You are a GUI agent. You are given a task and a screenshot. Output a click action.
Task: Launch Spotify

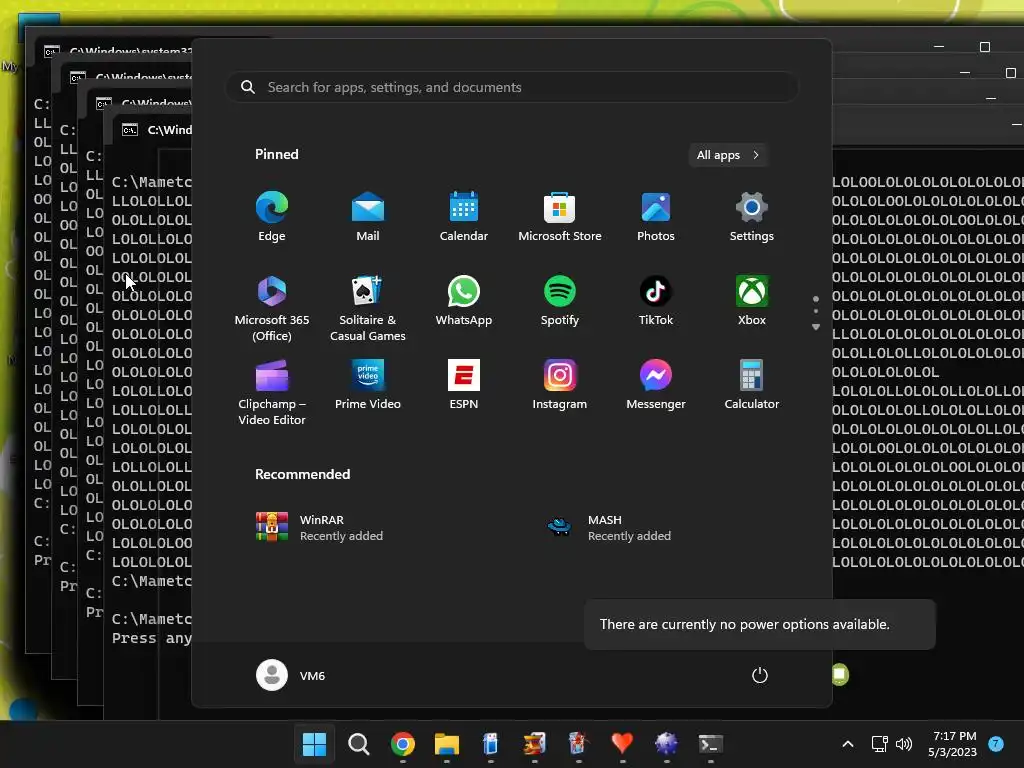click(x=560, y=300)
